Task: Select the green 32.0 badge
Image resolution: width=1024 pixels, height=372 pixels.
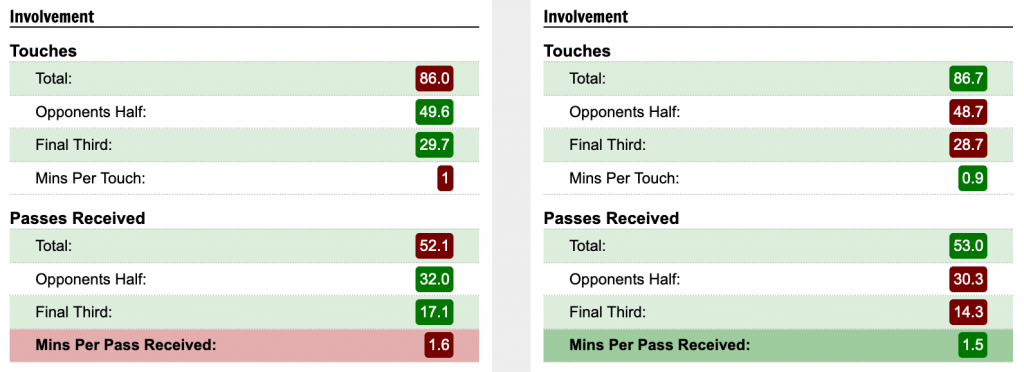Action: coord(434,279)
